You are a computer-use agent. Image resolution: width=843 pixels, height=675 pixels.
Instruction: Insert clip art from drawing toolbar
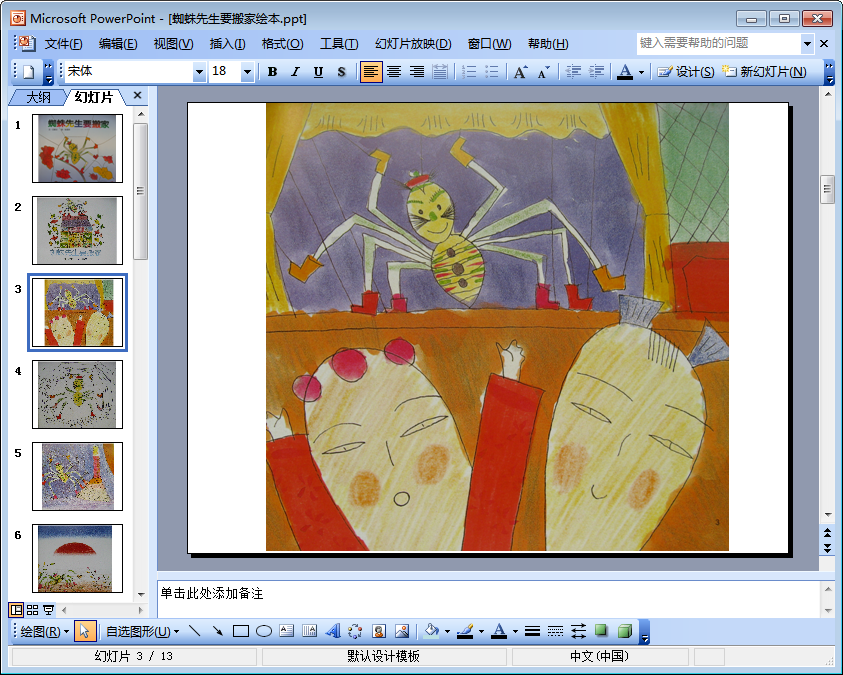(378, 631)
